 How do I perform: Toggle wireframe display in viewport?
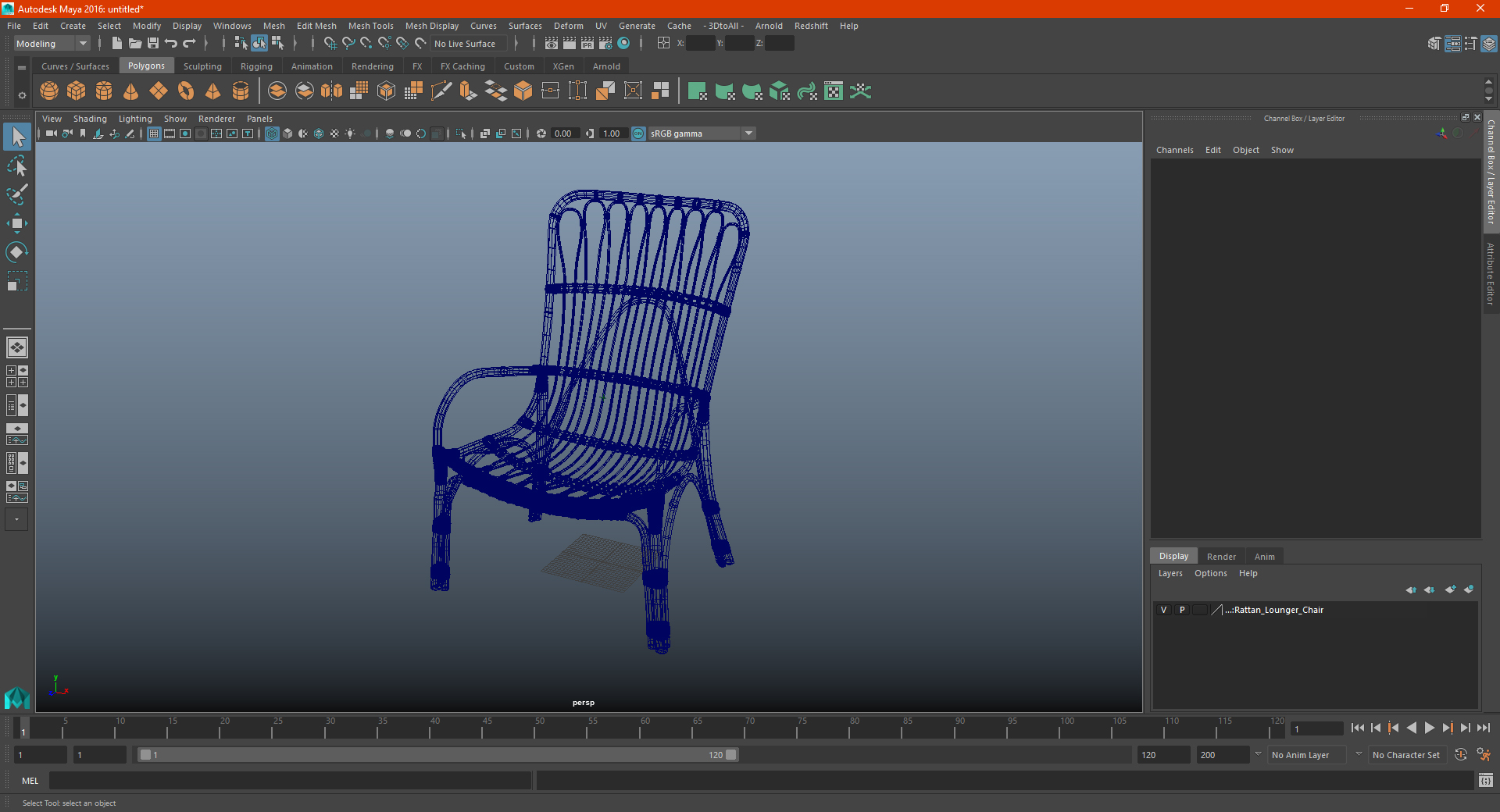[272, 134]
